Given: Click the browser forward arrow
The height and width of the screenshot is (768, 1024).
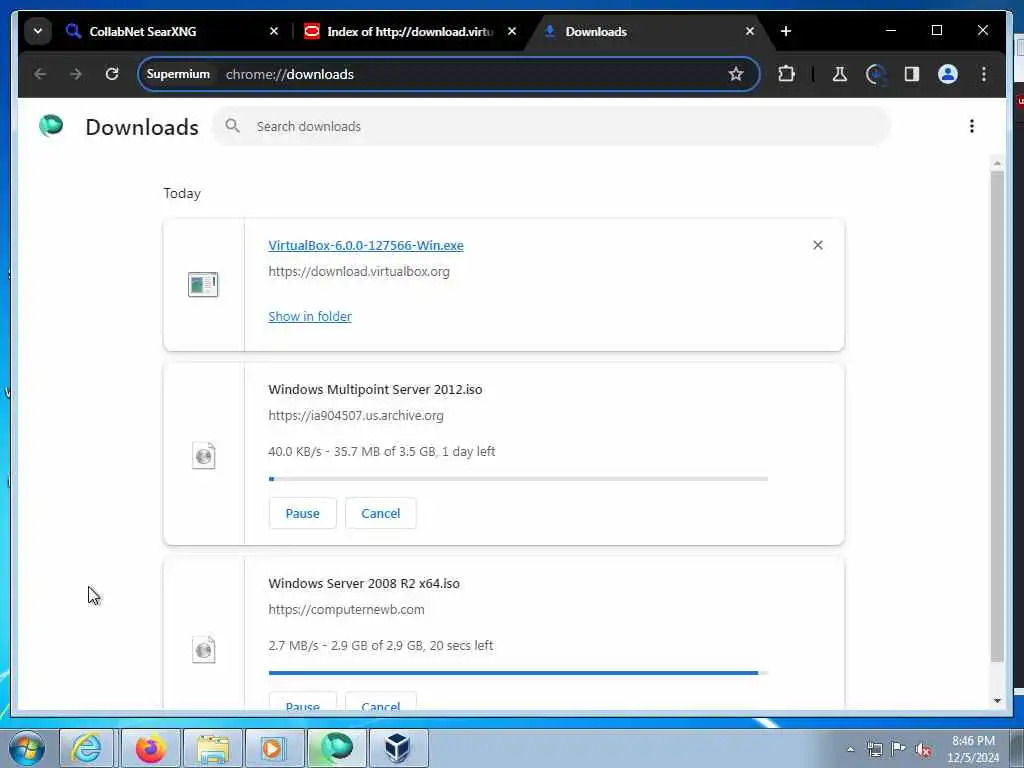Looking at the screenshot, I should pos(76,74).
